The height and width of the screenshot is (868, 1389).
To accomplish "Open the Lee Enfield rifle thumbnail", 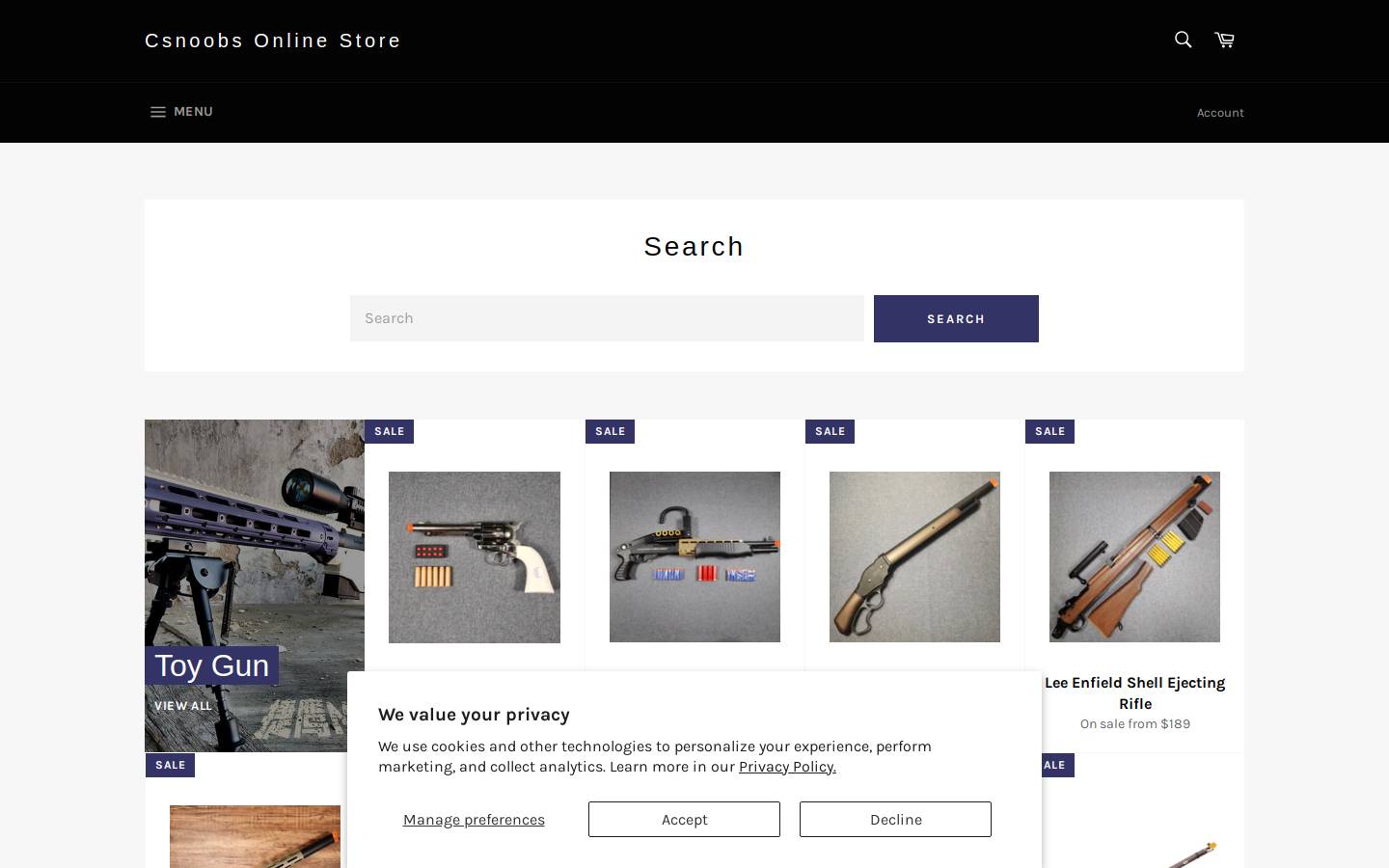I will point(1134,556).
